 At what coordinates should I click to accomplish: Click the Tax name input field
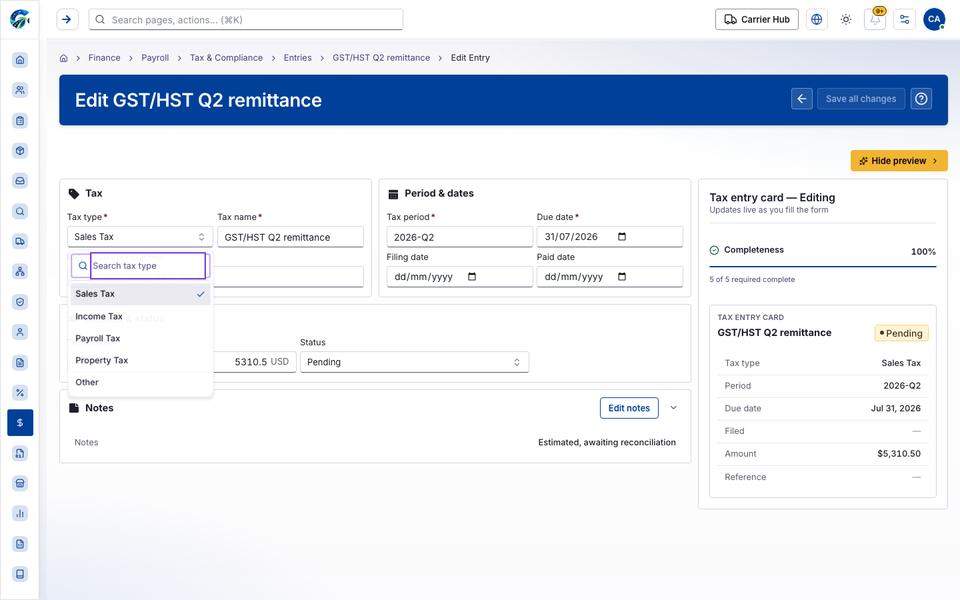pyautogui.click(x=290, y=237)
